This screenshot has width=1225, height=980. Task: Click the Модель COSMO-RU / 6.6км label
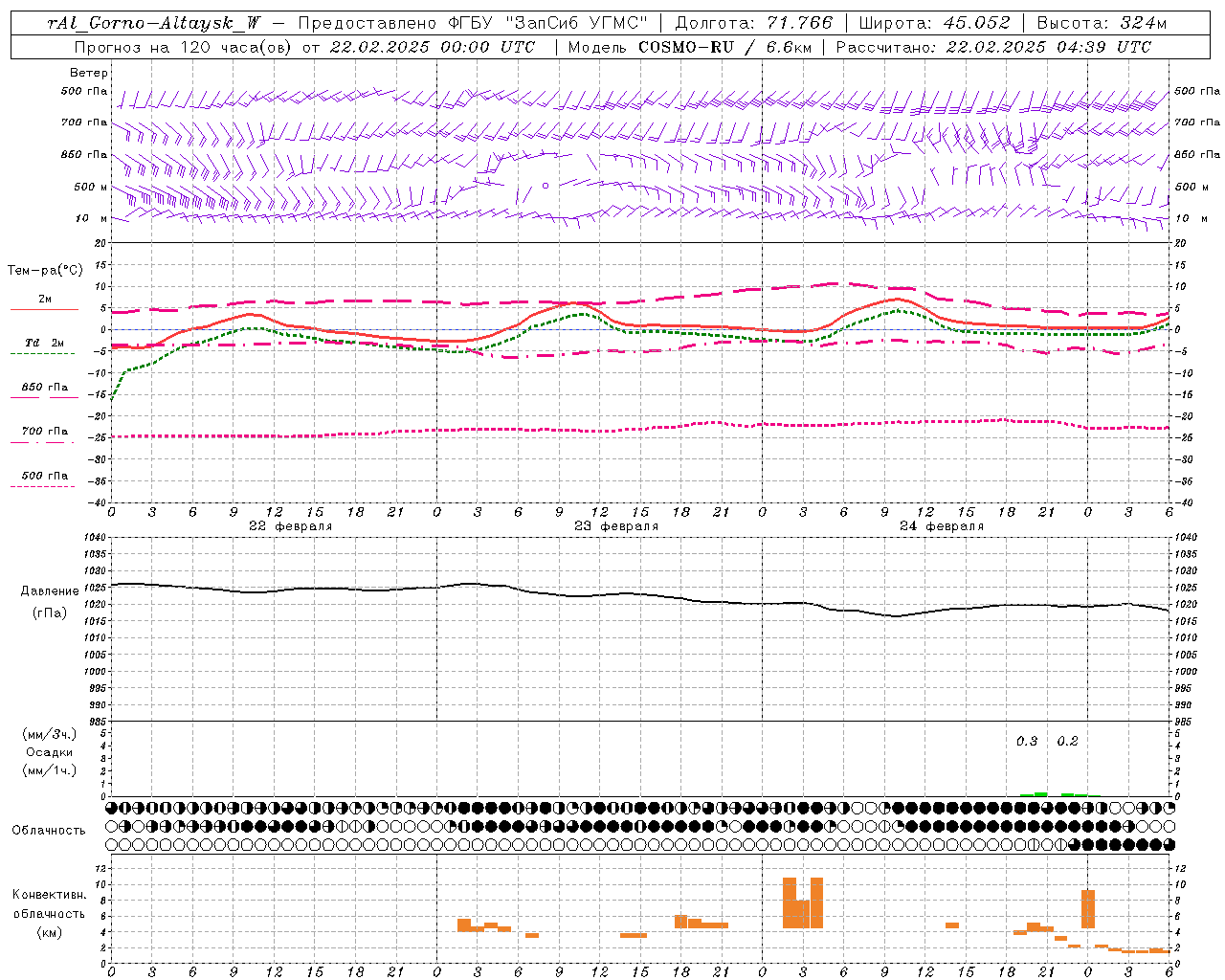[688, 47]
